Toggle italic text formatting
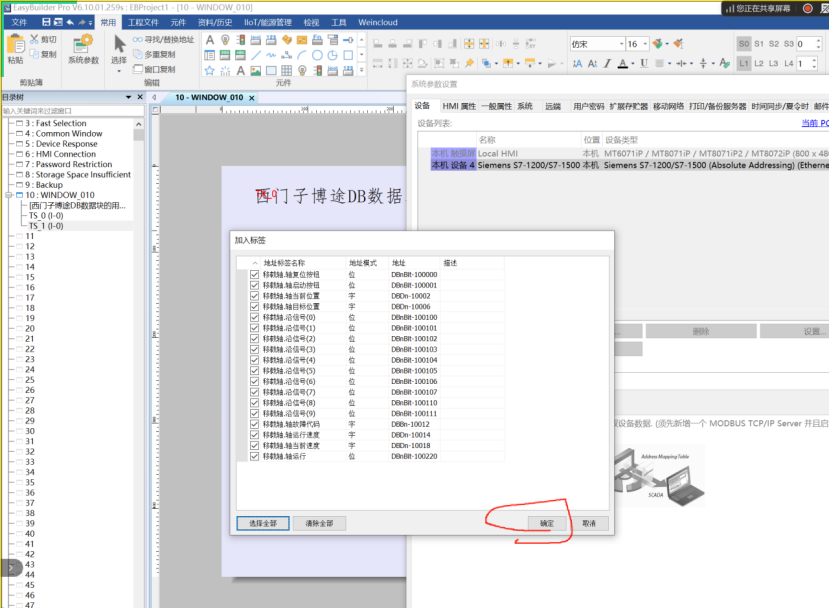The height and width of the screenshot is (608, 829). coord(607,63)
